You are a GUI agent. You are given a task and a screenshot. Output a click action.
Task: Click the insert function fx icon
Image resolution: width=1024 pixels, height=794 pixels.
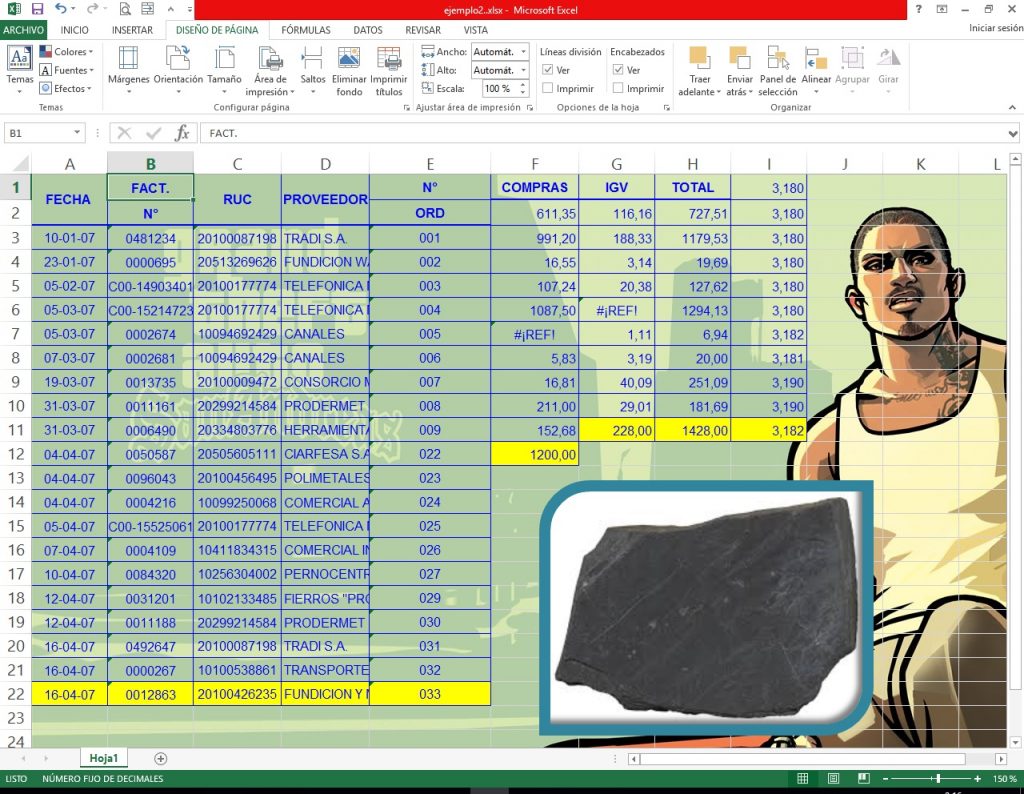[182, 133]
